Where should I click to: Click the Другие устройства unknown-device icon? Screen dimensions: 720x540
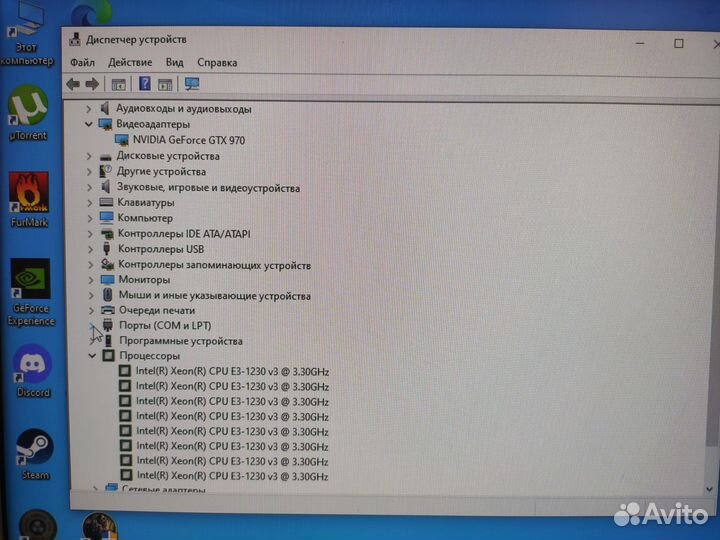(106, 171)
